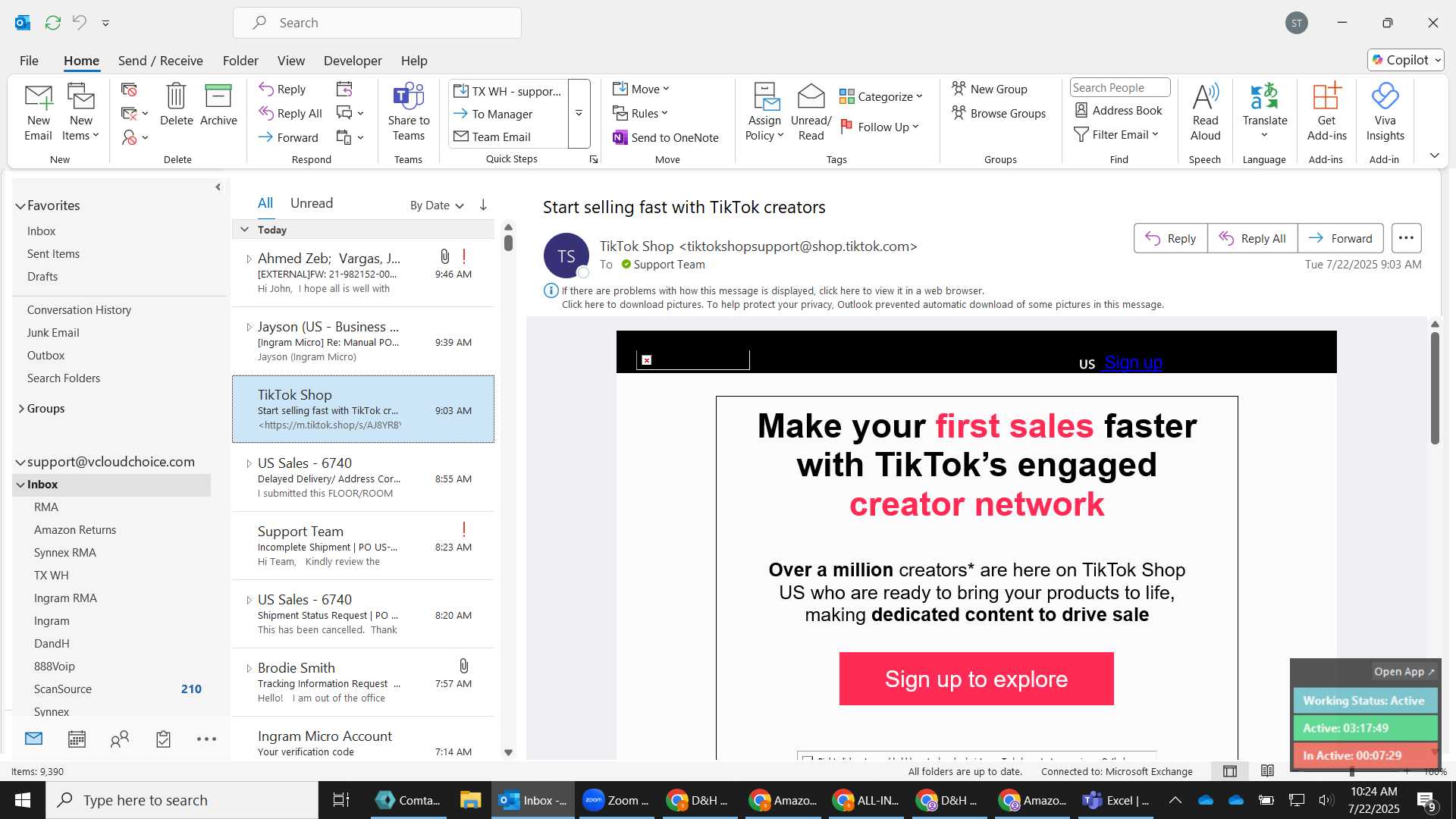Viewport: 1456px width, 819px height.
Task: Open People view from the navigation bar
Action: point(120,739)
